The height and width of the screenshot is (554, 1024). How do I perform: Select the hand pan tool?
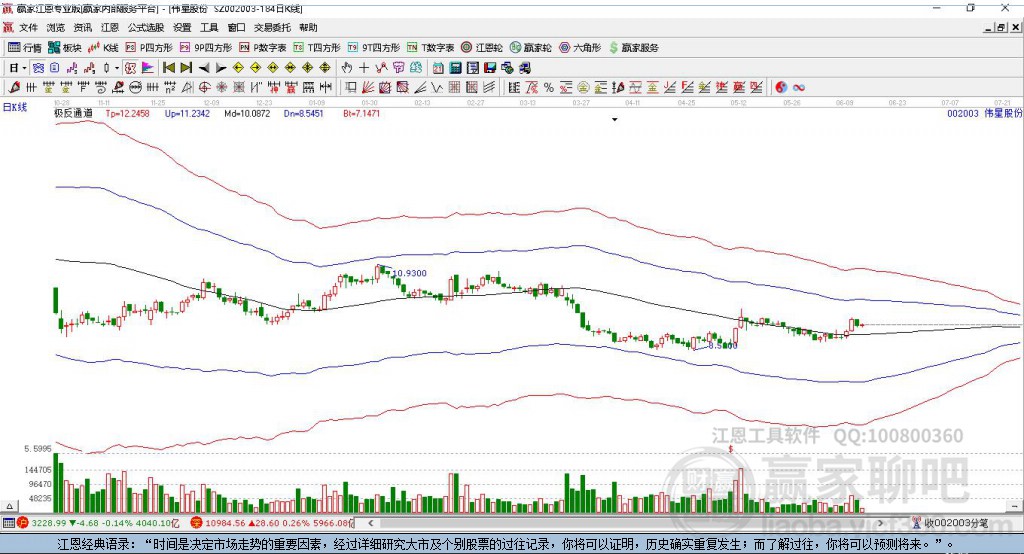(x=346, y=68)
